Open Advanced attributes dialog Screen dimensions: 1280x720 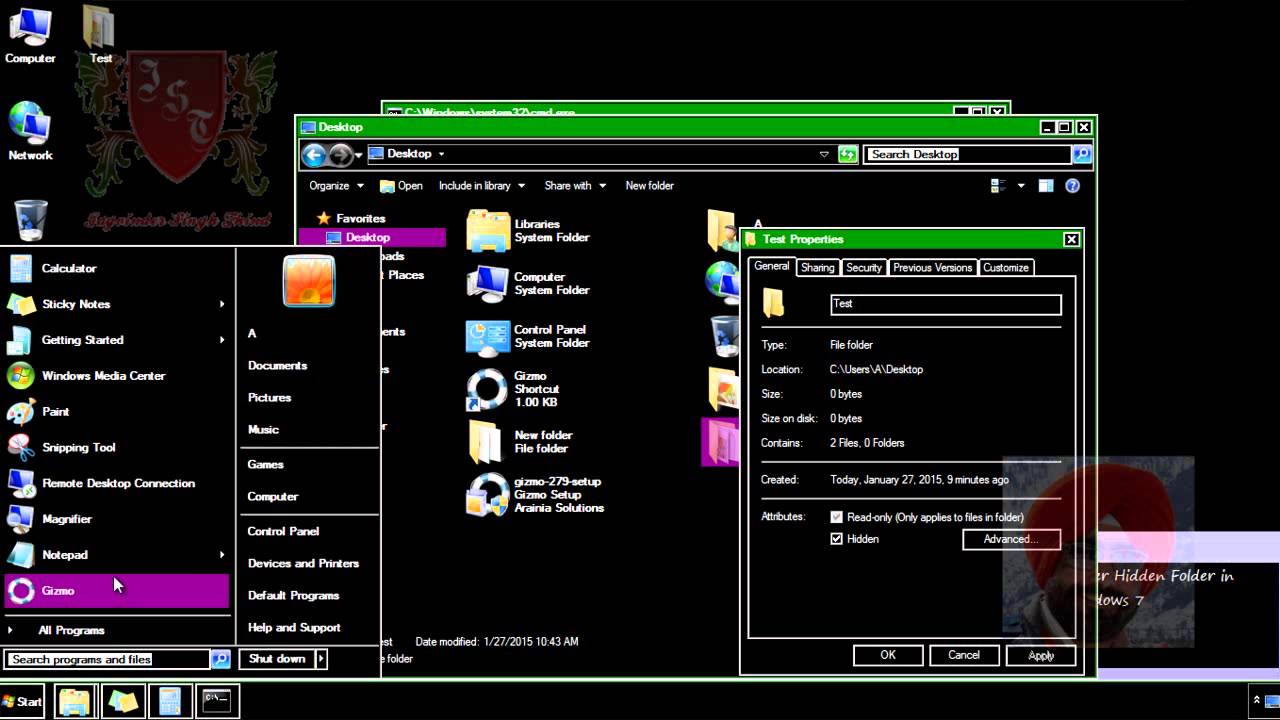pos(1011,539)
